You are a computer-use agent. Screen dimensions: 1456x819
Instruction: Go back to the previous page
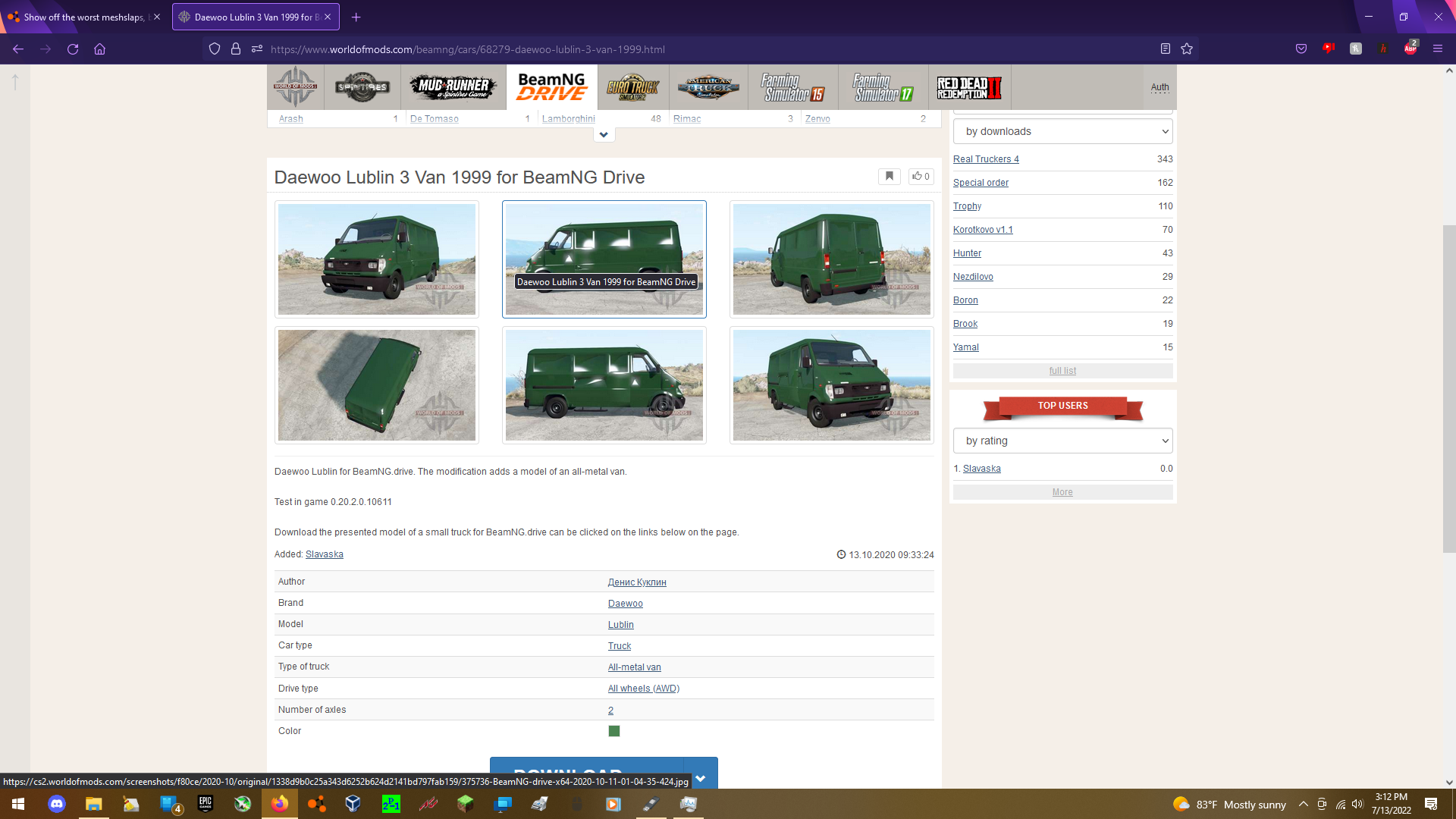click(18, 49)
